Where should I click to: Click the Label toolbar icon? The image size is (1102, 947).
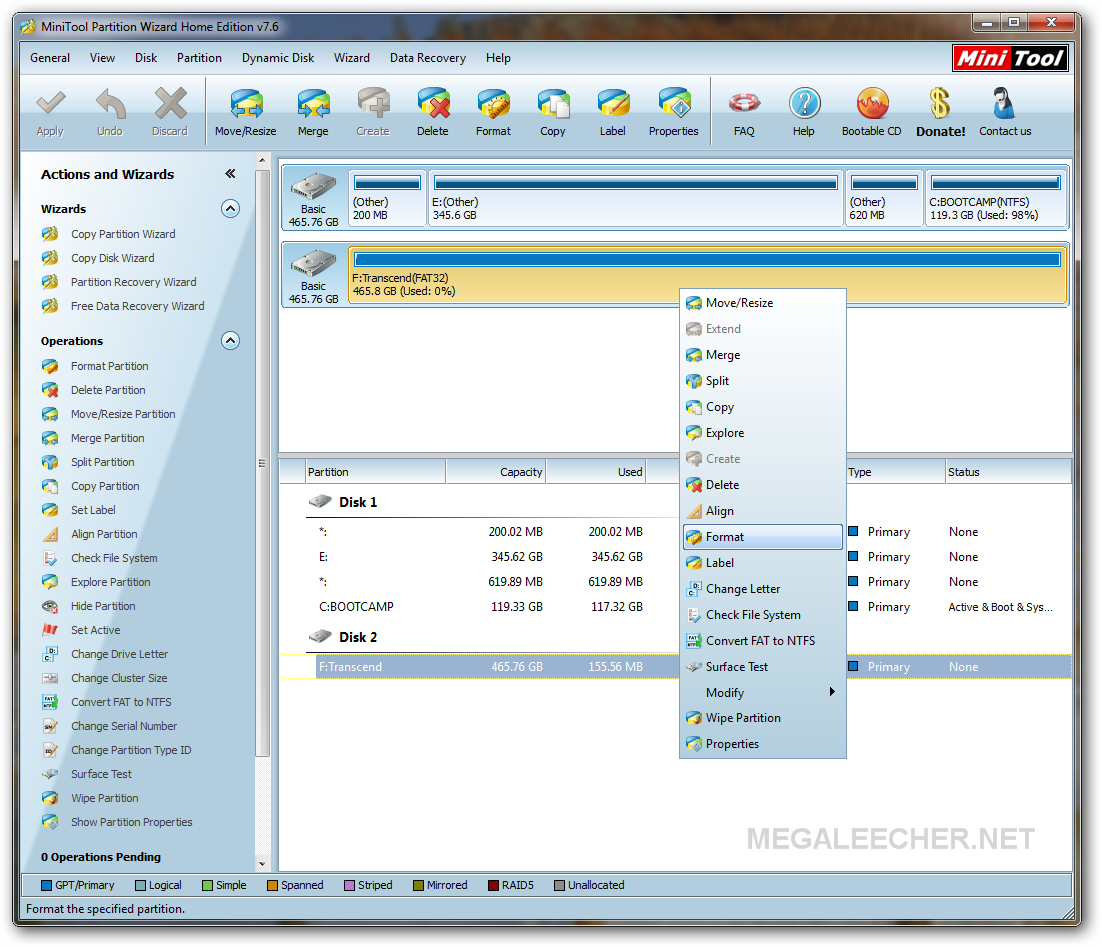[613, 104]
